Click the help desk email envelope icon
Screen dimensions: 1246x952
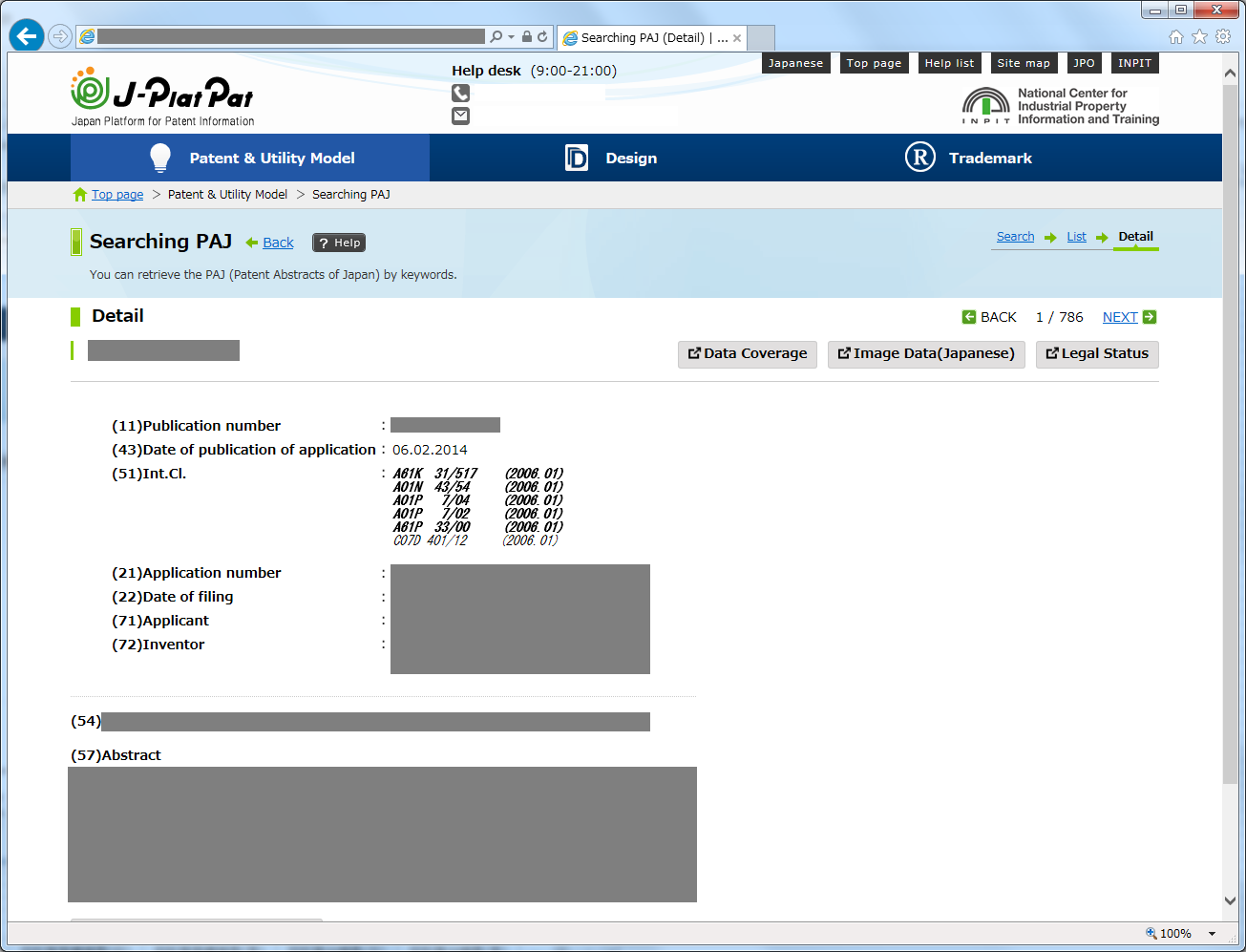click(460, 116)
